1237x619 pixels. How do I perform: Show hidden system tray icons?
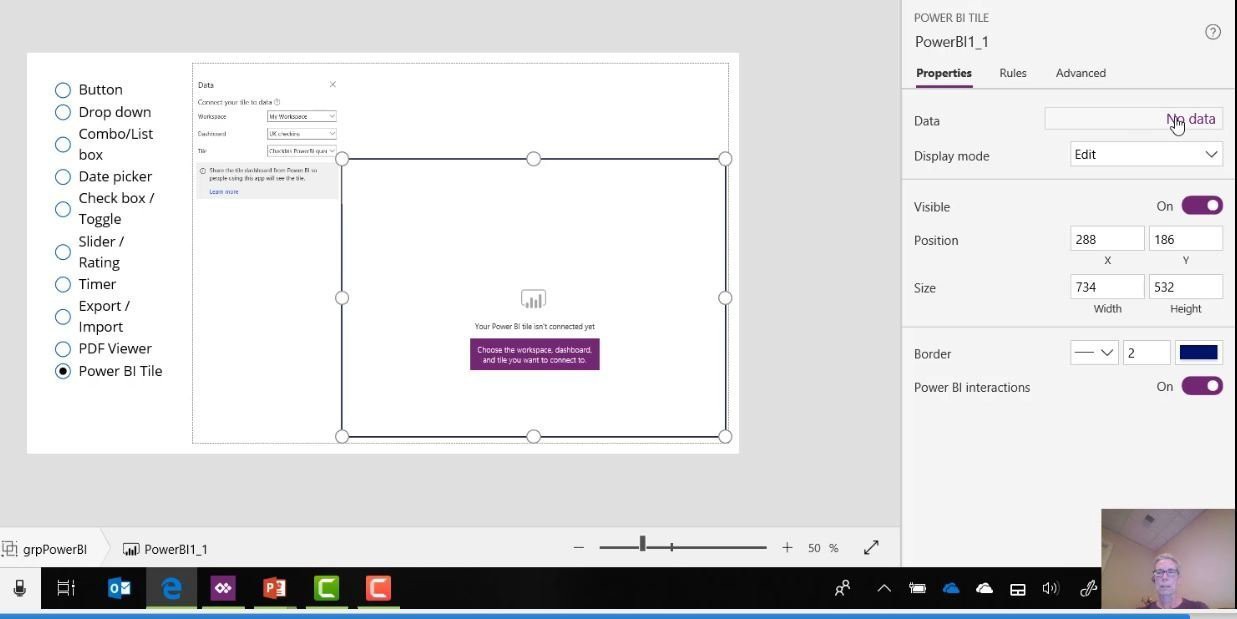click(x=884, y=588)
